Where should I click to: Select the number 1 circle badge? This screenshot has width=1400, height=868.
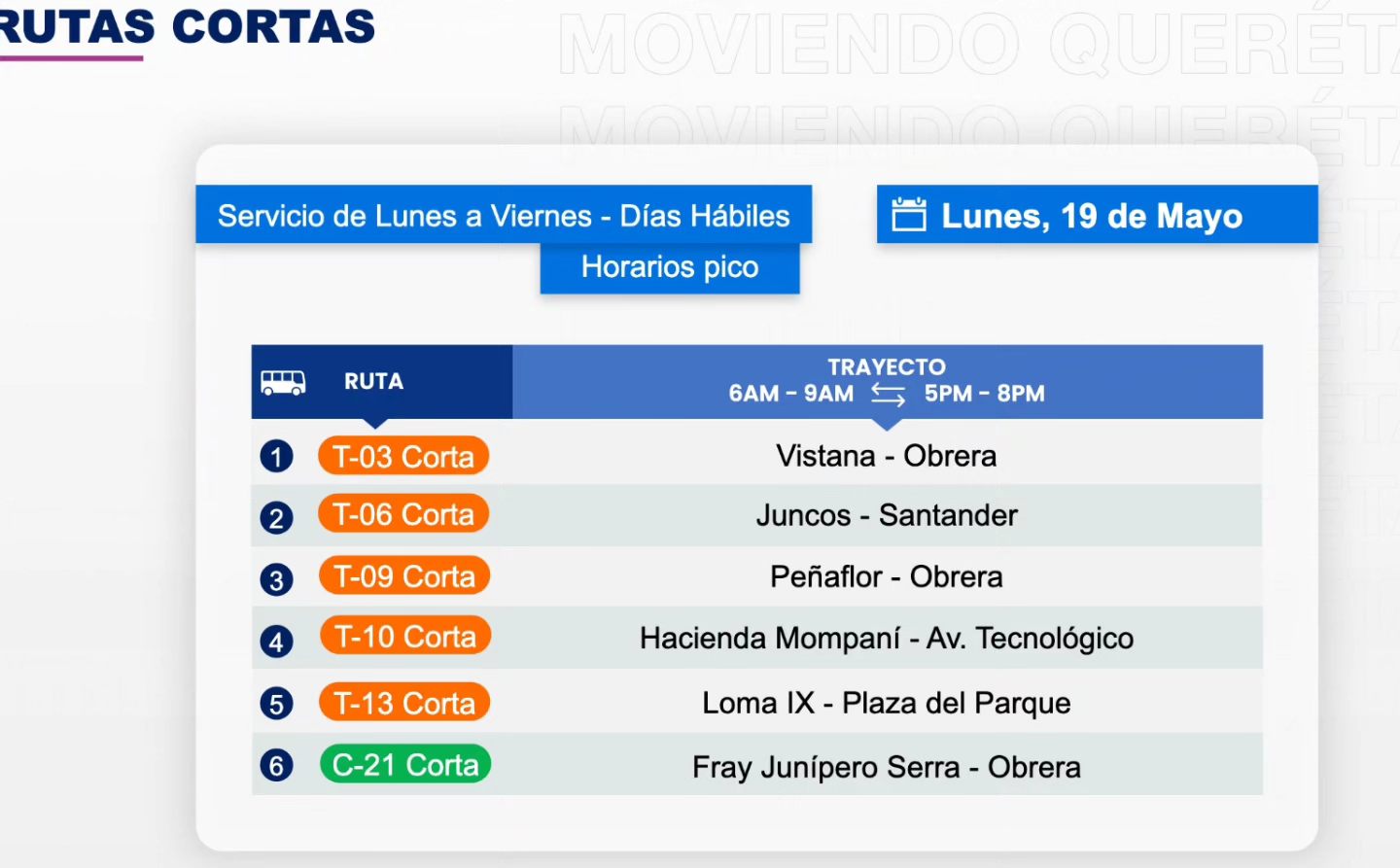pos(276,456)
